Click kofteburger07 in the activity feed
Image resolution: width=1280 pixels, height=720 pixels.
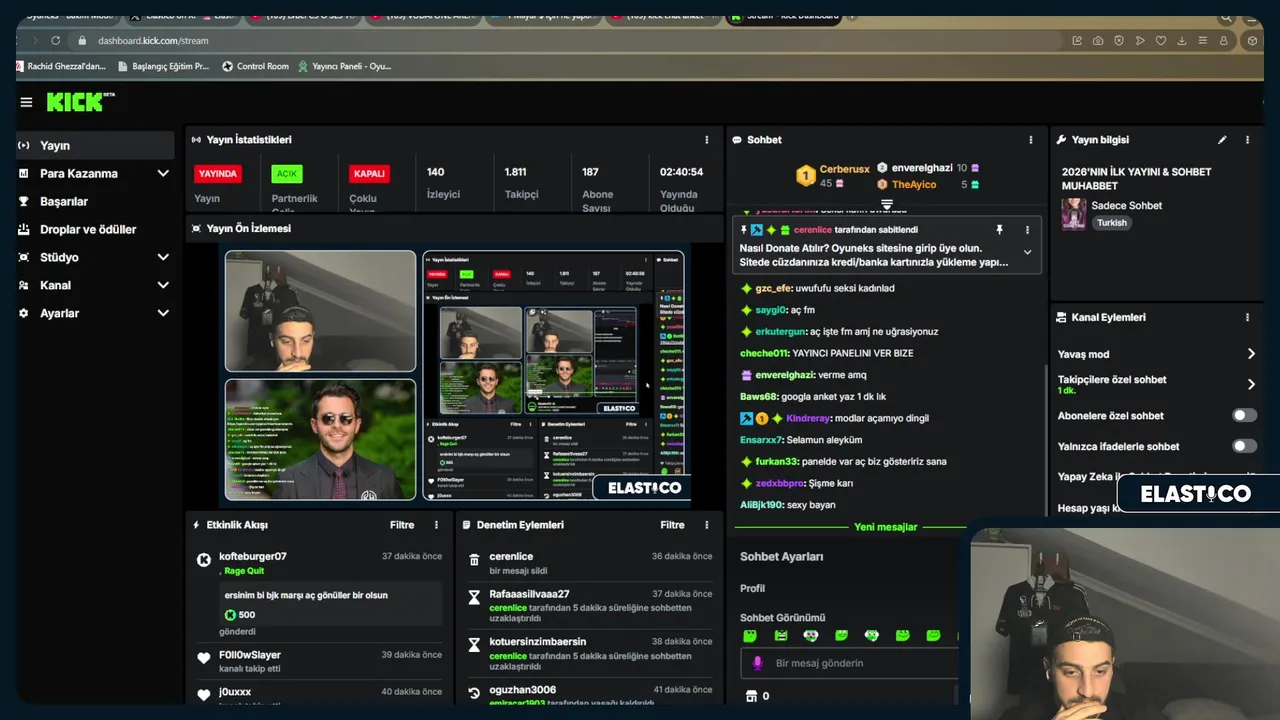pos(253,556)
